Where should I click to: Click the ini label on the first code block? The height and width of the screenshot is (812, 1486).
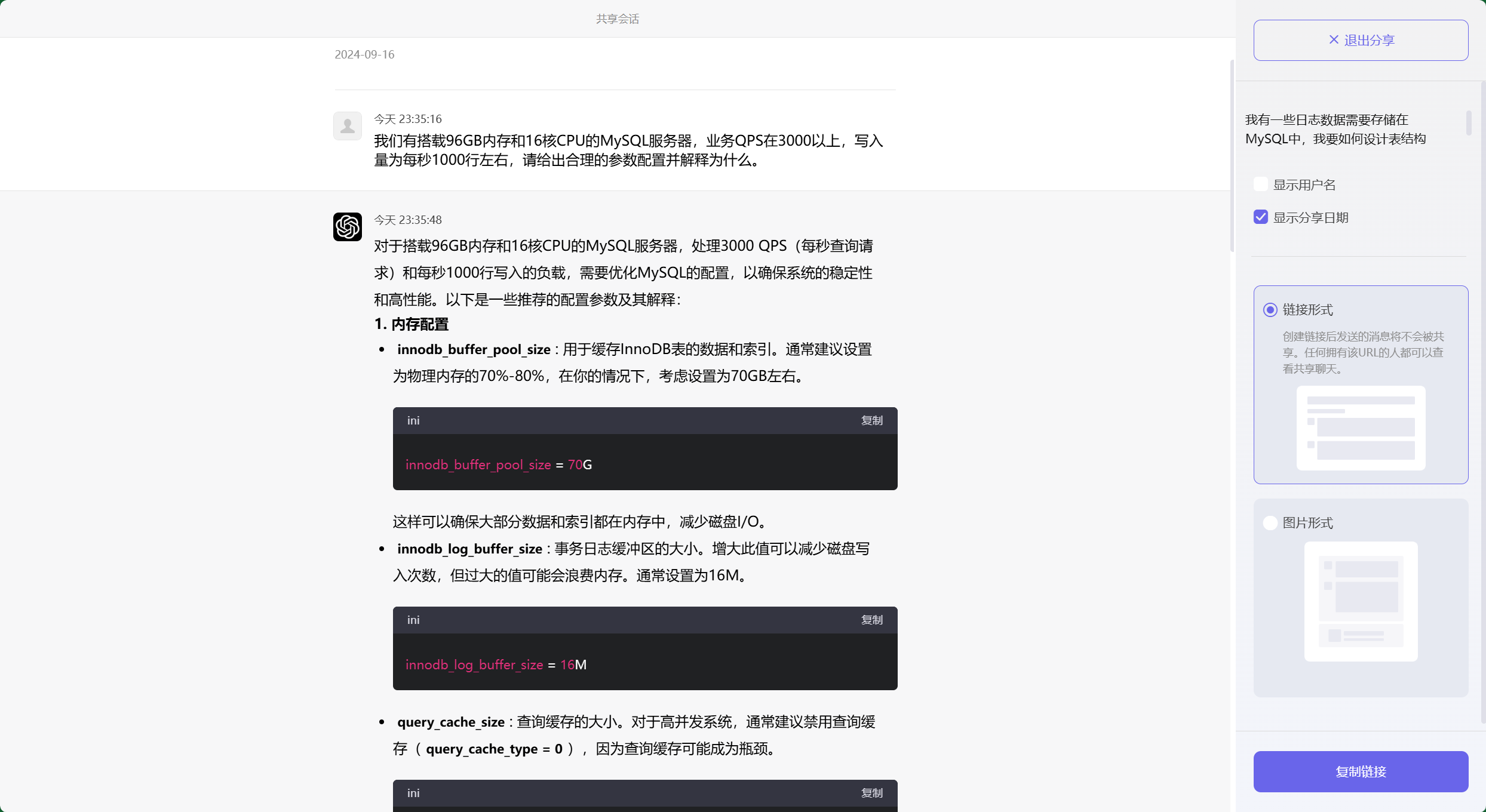[413, 420]
